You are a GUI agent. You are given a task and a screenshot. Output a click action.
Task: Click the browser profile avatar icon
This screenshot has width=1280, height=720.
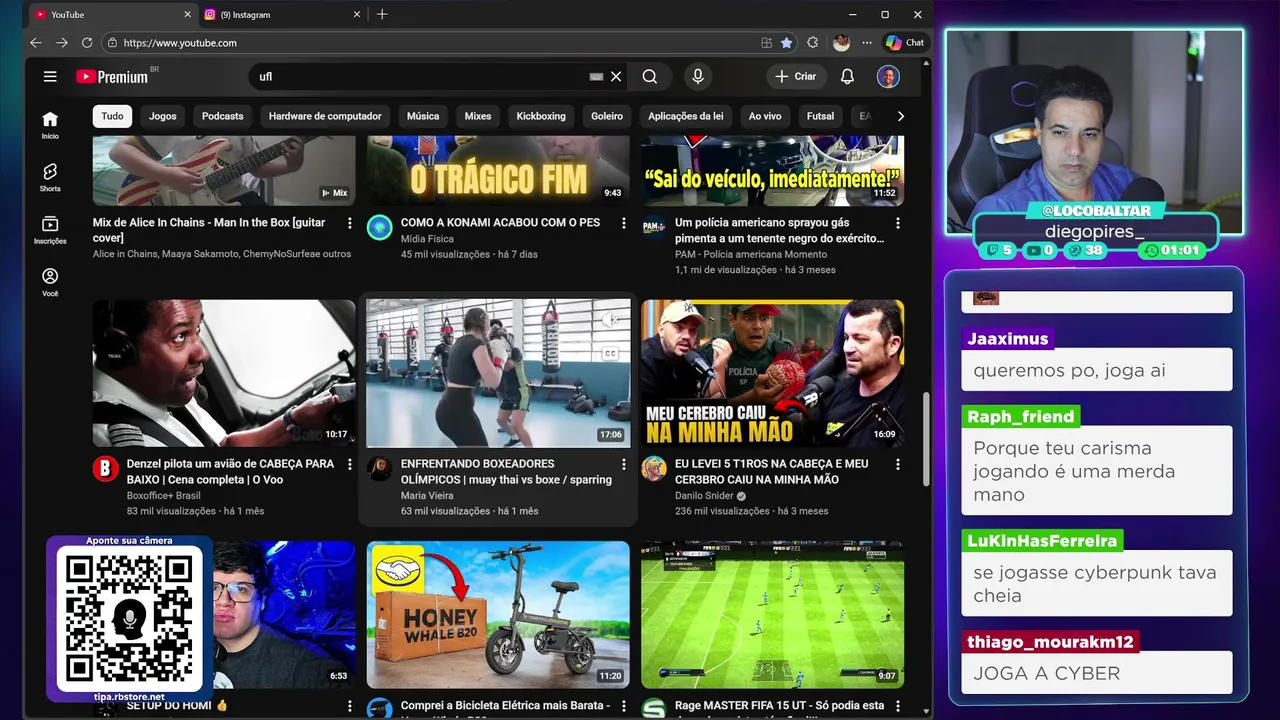click(x=841, y=43)
